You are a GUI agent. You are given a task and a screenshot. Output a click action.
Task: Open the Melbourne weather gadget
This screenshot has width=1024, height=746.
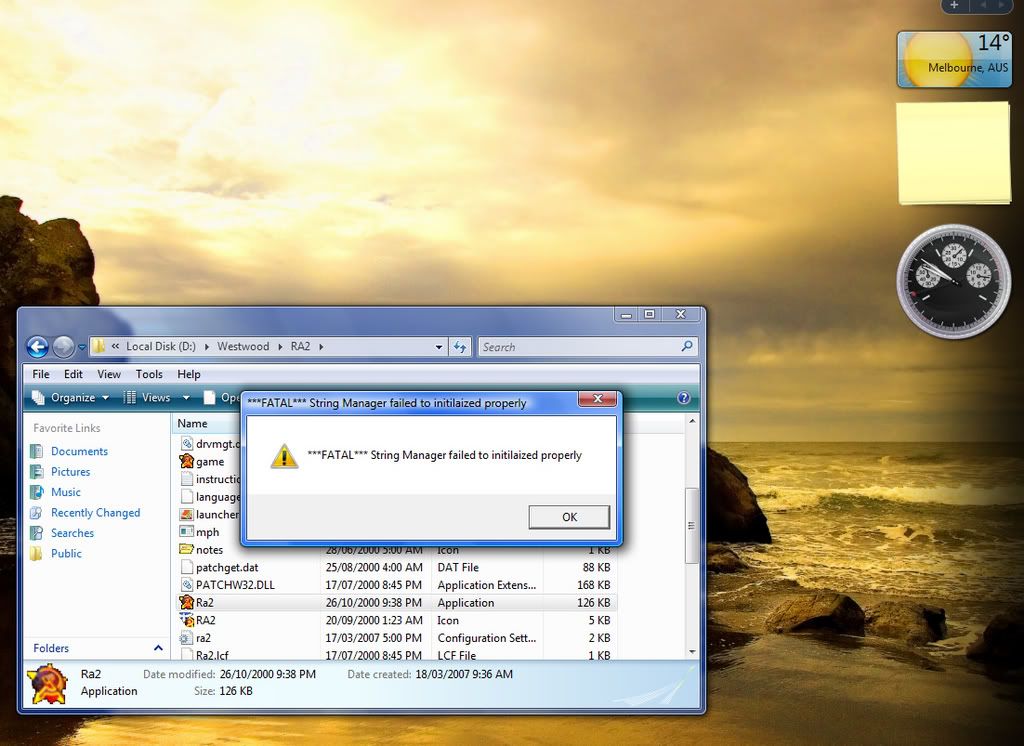pos(954,59)
